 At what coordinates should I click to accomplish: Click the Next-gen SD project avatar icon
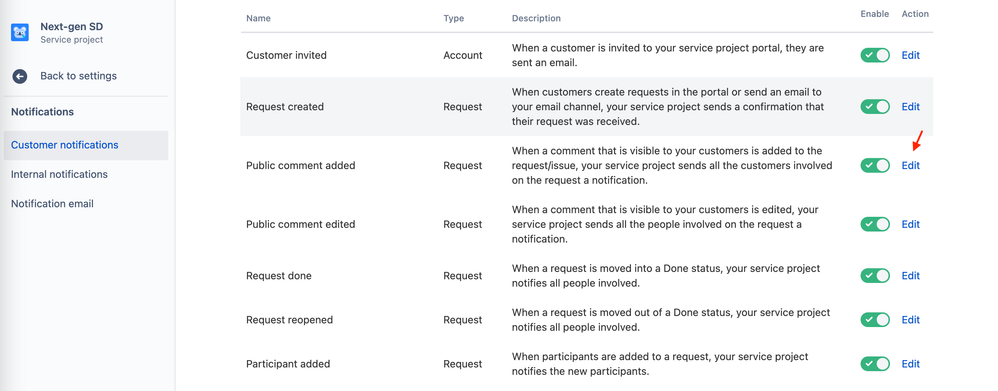(x=20, y=32)
